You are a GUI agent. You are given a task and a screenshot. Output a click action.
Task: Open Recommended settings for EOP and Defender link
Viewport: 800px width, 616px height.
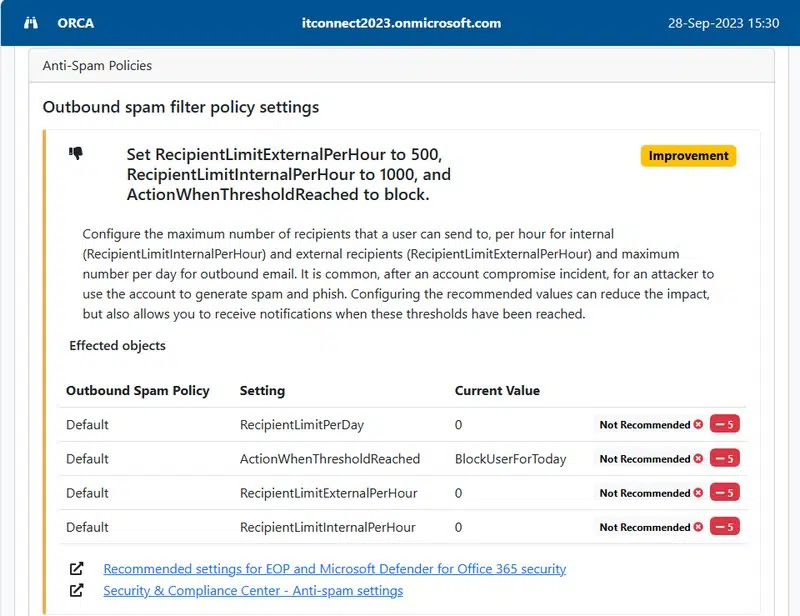tap(334, 569)
